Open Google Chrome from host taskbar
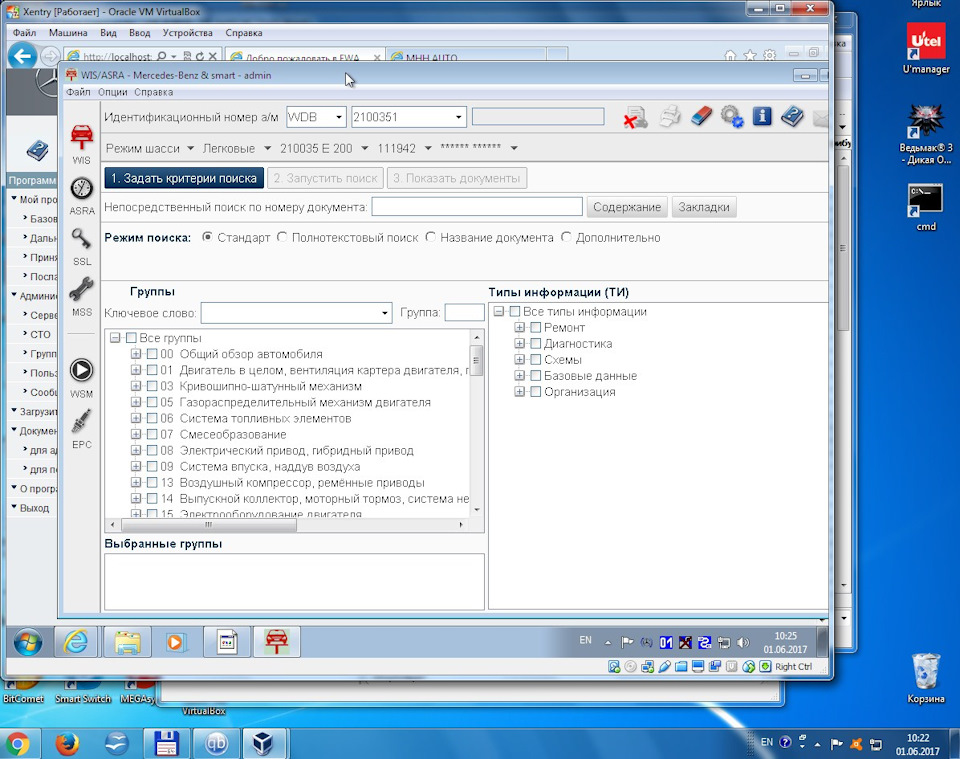 [17, 744]
